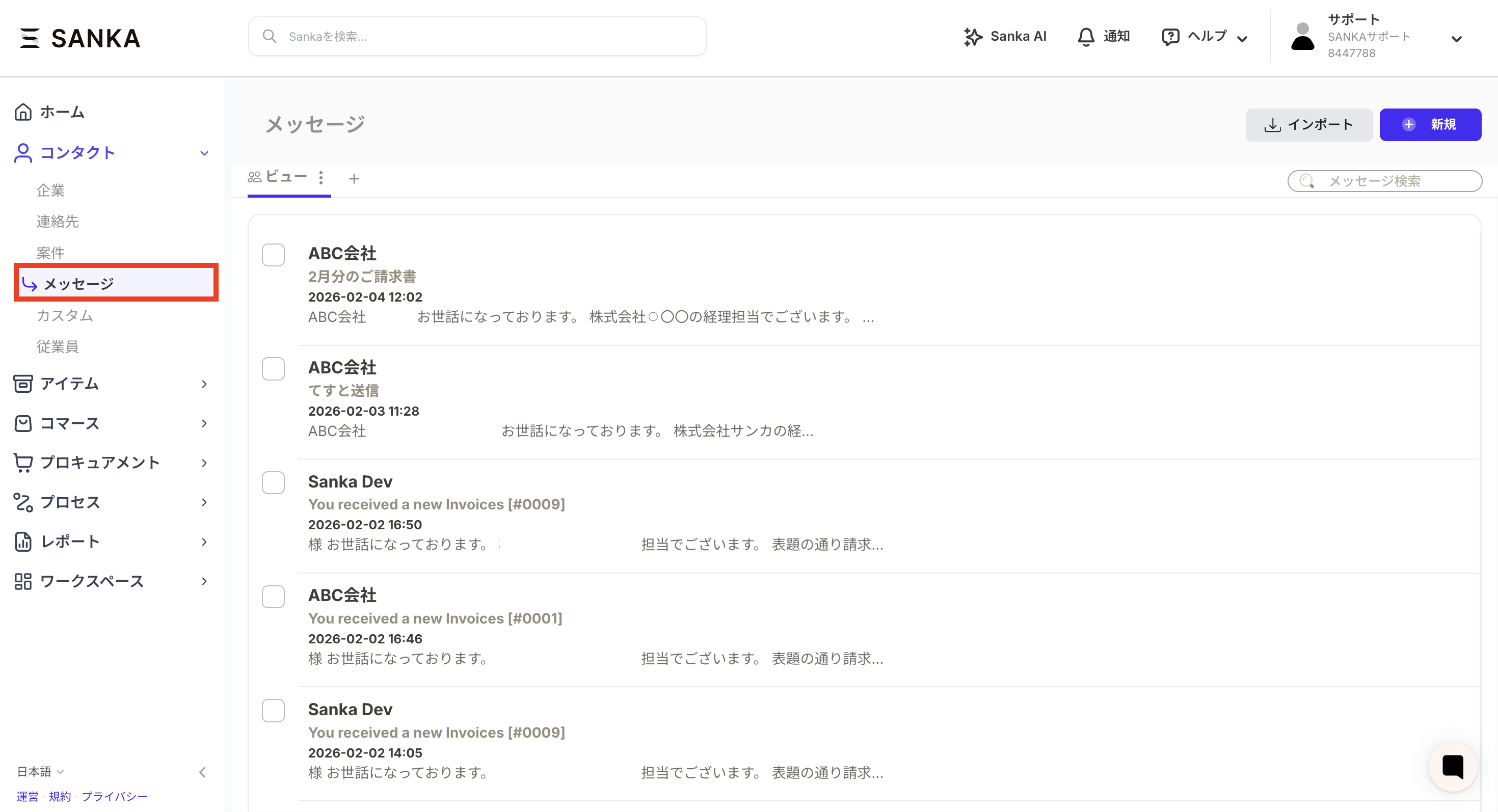This screenshot has height=812, width=1498.
Task: Tick checkbox for Invoices #0001 message
Action: (273, 597)
